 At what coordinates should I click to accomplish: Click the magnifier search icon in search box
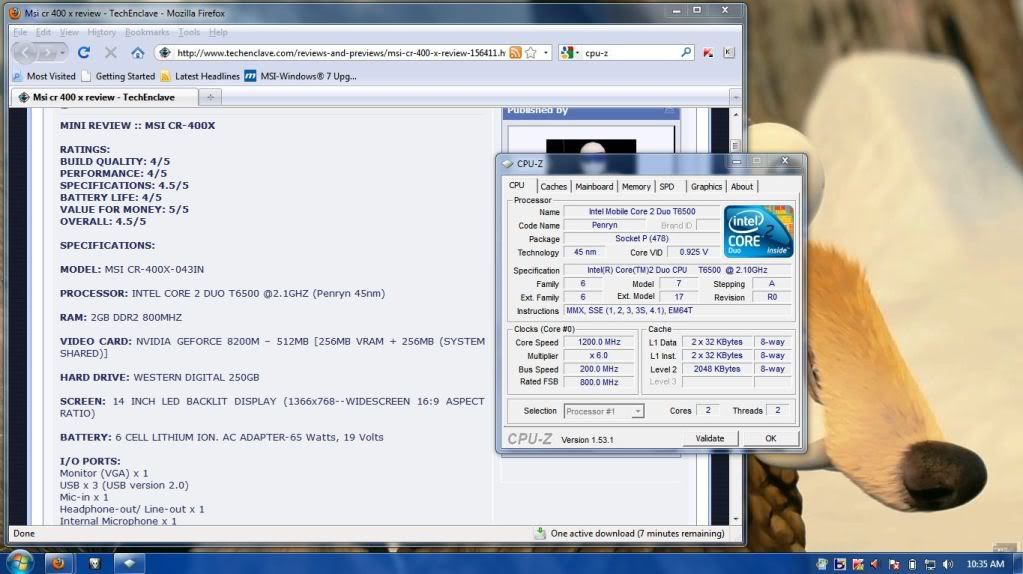(x=686, y=52)
